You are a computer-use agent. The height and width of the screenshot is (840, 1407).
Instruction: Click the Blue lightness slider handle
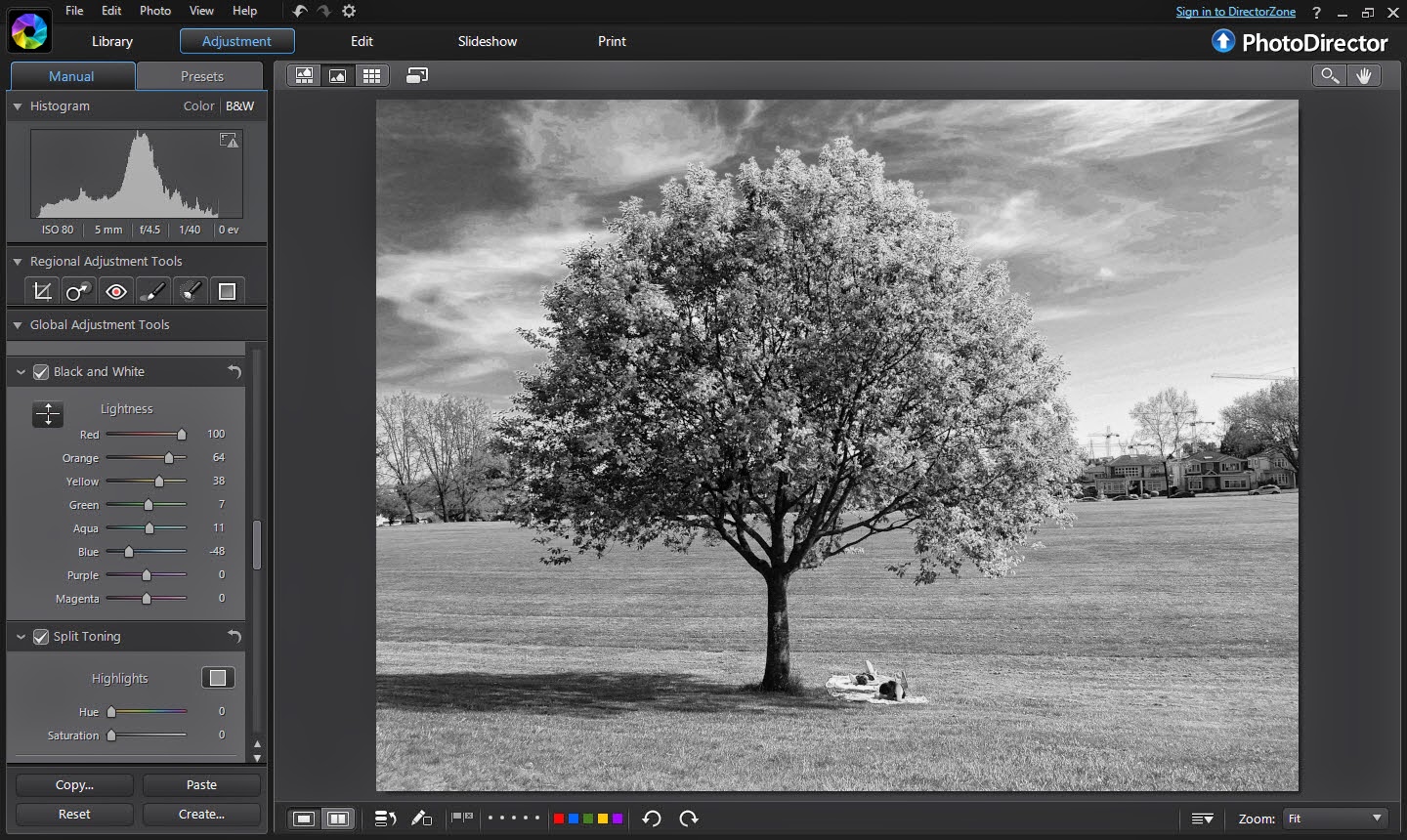(x=128, y=552)
